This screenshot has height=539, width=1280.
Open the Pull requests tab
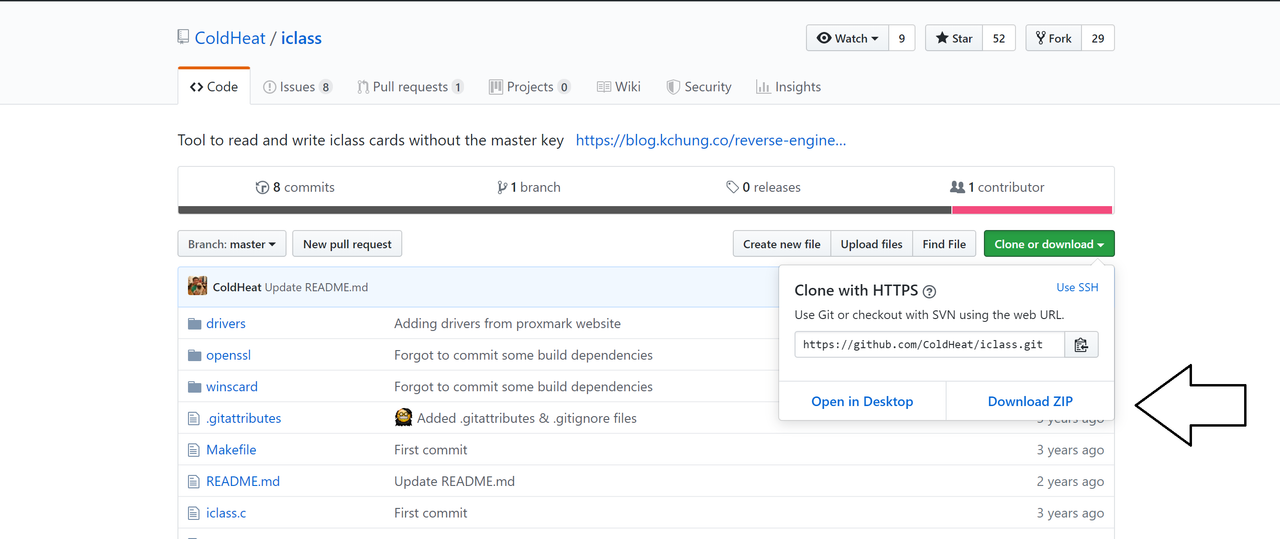coord(410,87)
